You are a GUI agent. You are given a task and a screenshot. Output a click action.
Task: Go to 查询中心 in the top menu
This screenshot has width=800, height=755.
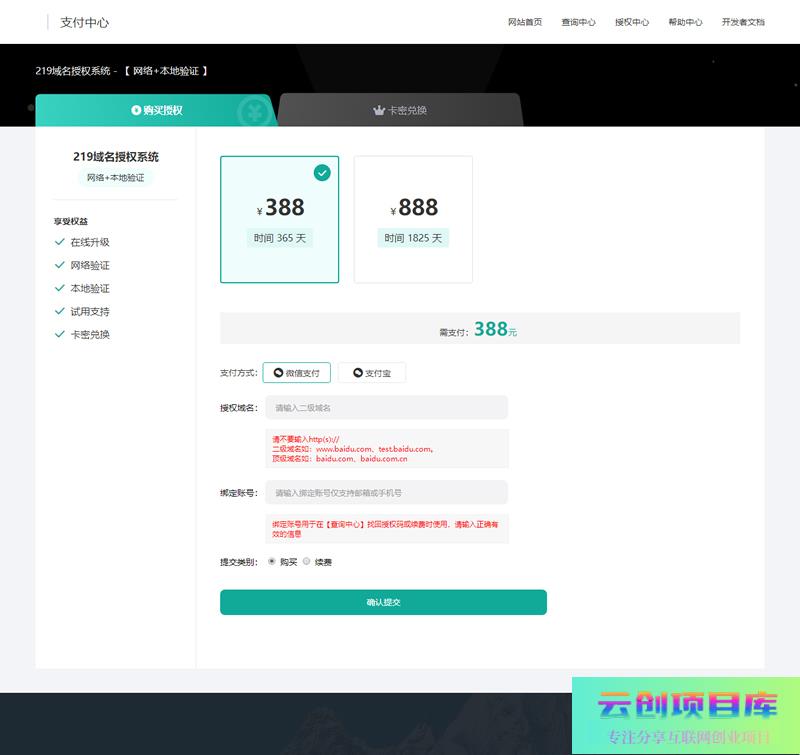click(578, 22)
